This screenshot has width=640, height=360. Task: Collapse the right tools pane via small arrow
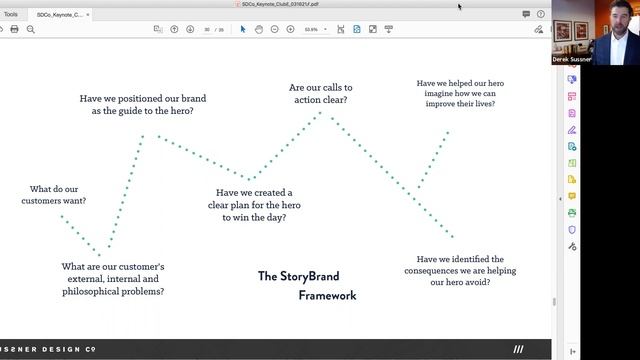[x=560, y=199]
